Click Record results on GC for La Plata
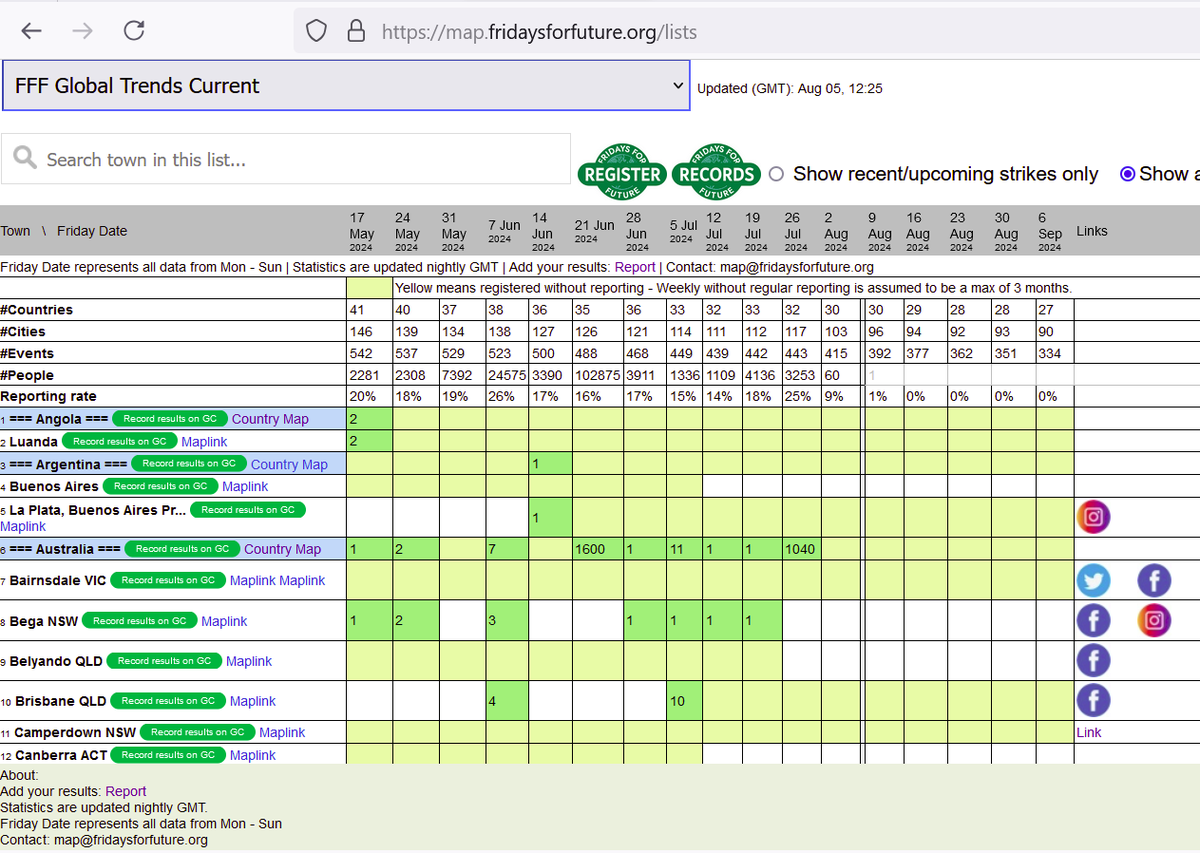This screenshot has width=1200, height=853. (x=247, y=509)
